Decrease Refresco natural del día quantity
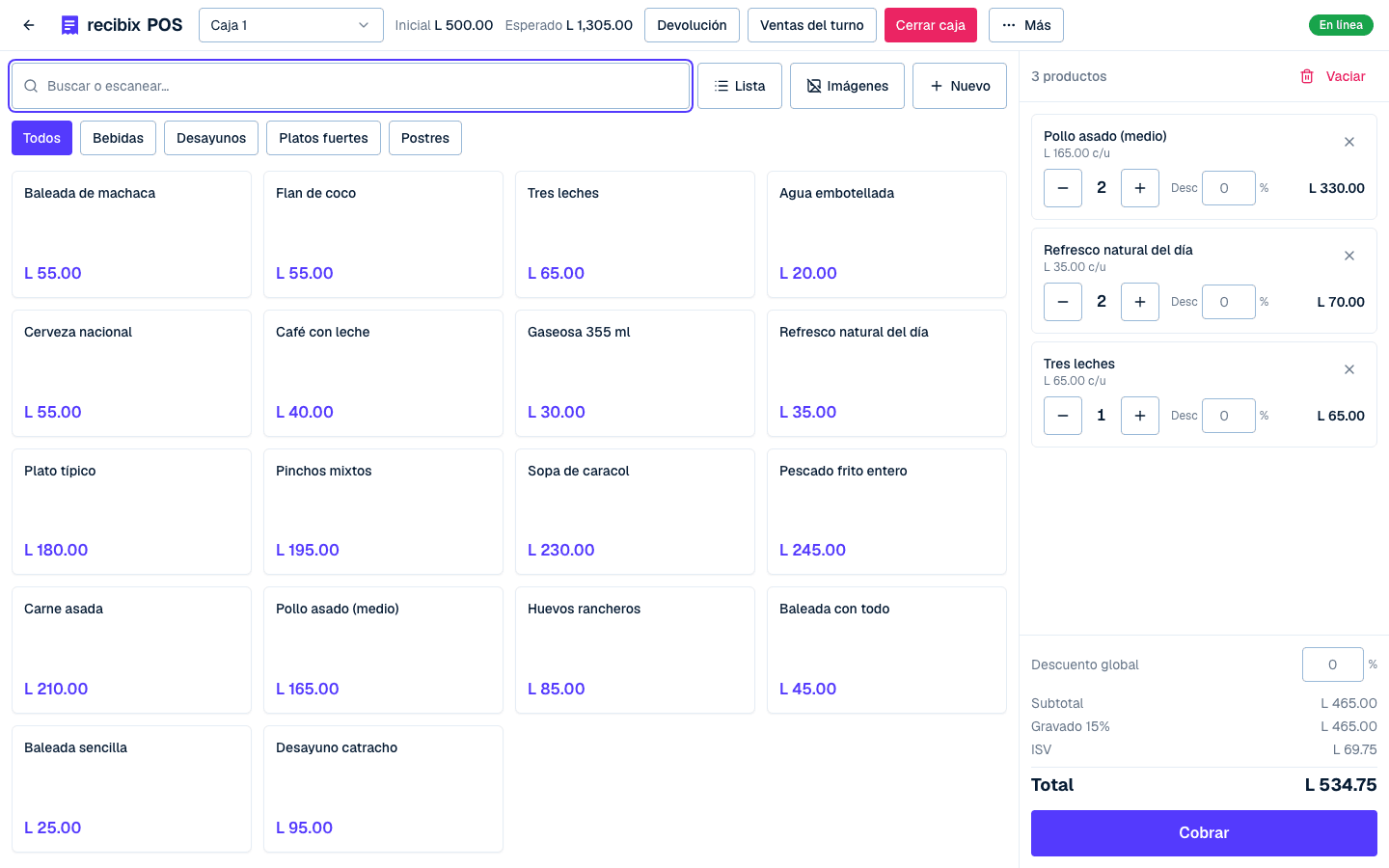 pyautogui.click(x=1063, y=302)
